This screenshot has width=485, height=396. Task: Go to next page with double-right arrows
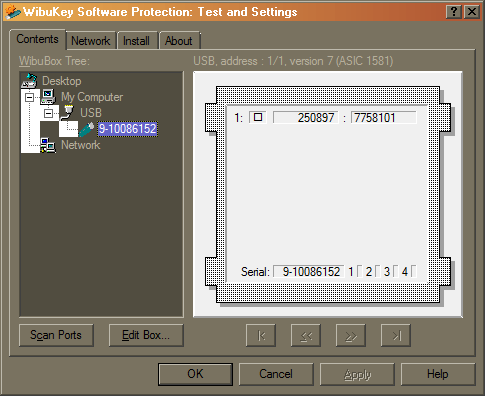pyautogui.click(x=351, y=335)
